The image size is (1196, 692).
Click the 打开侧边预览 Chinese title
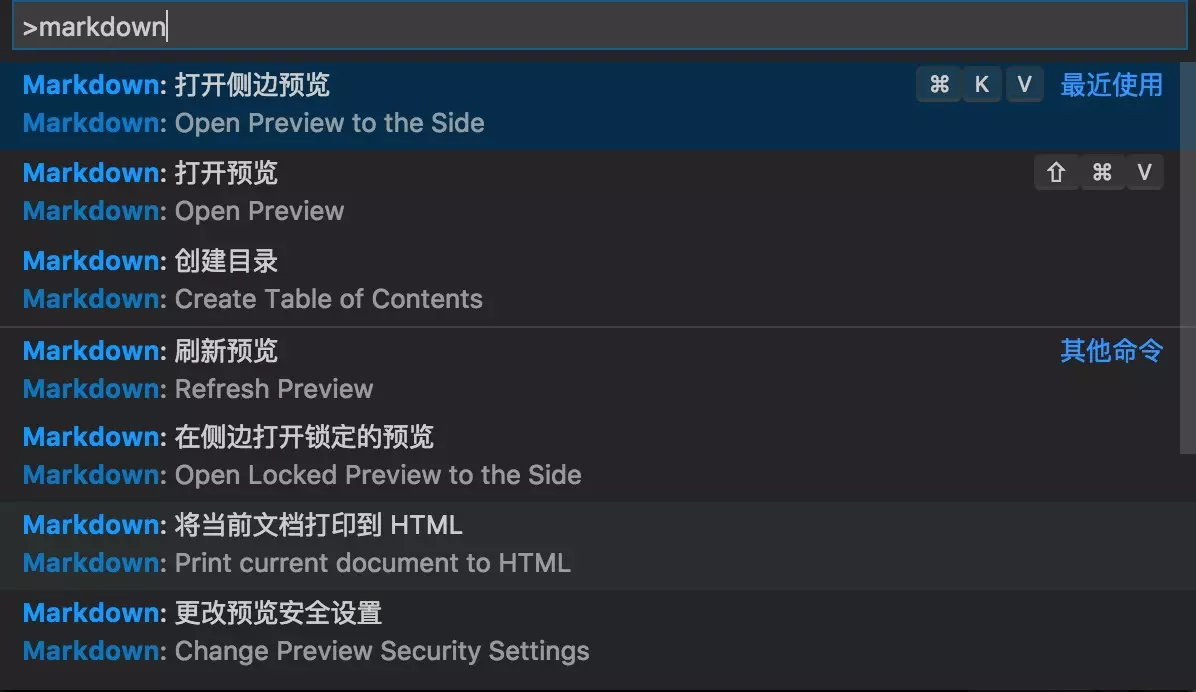(x=252, y=85)
